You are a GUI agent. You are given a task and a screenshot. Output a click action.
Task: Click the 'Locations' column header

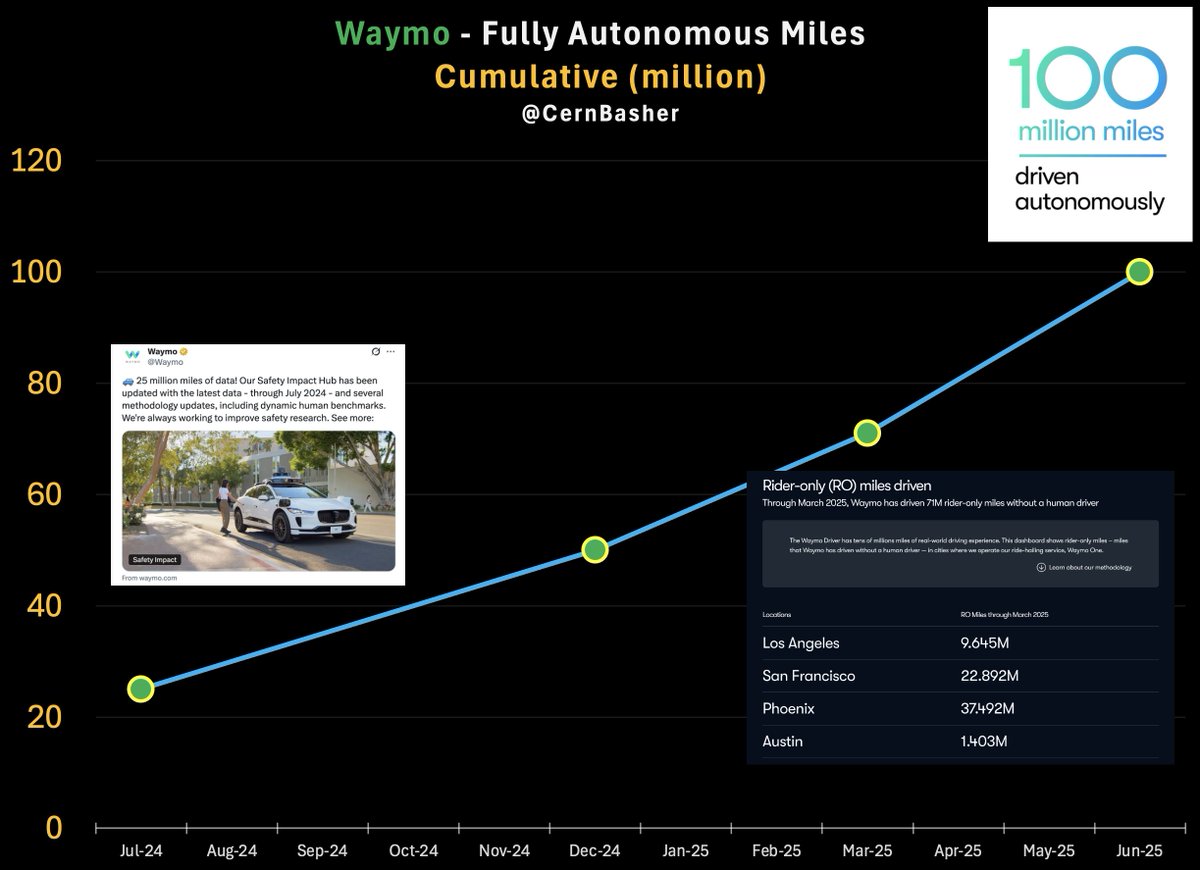click(x=776, y=614)
